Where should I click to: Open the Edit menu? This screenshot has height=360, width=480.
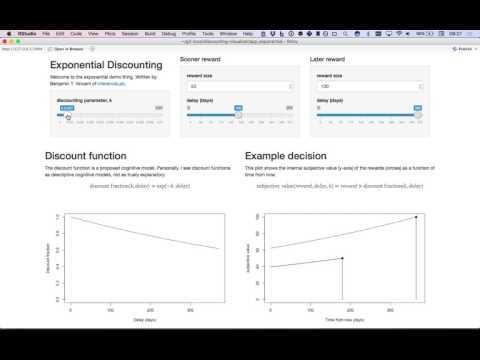click(x=60, y=34)
